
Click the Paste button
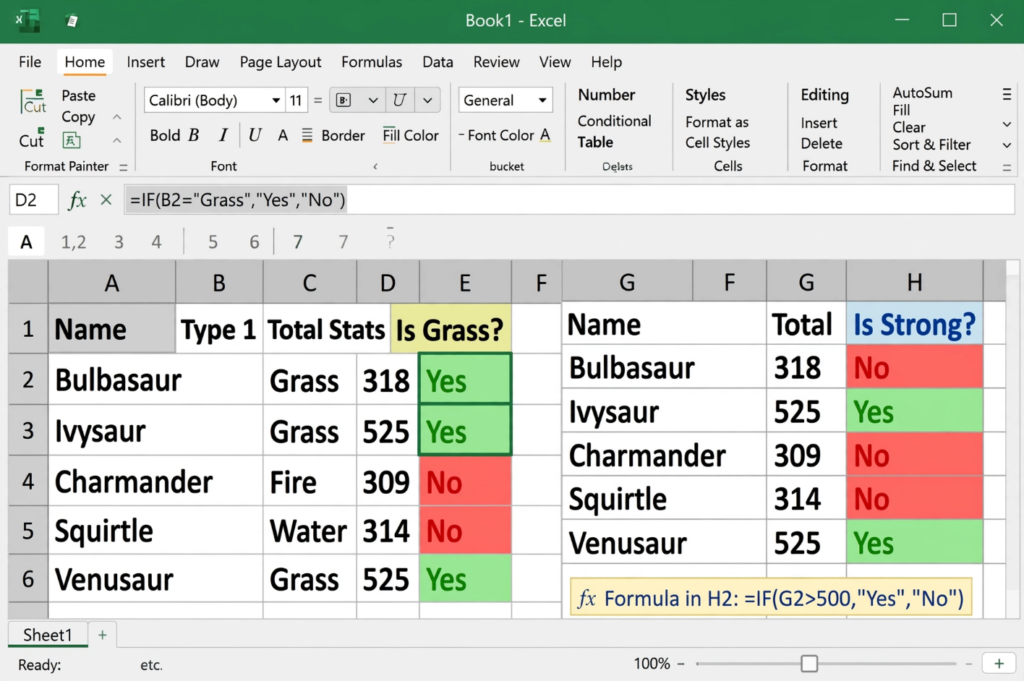coord(78,95)
